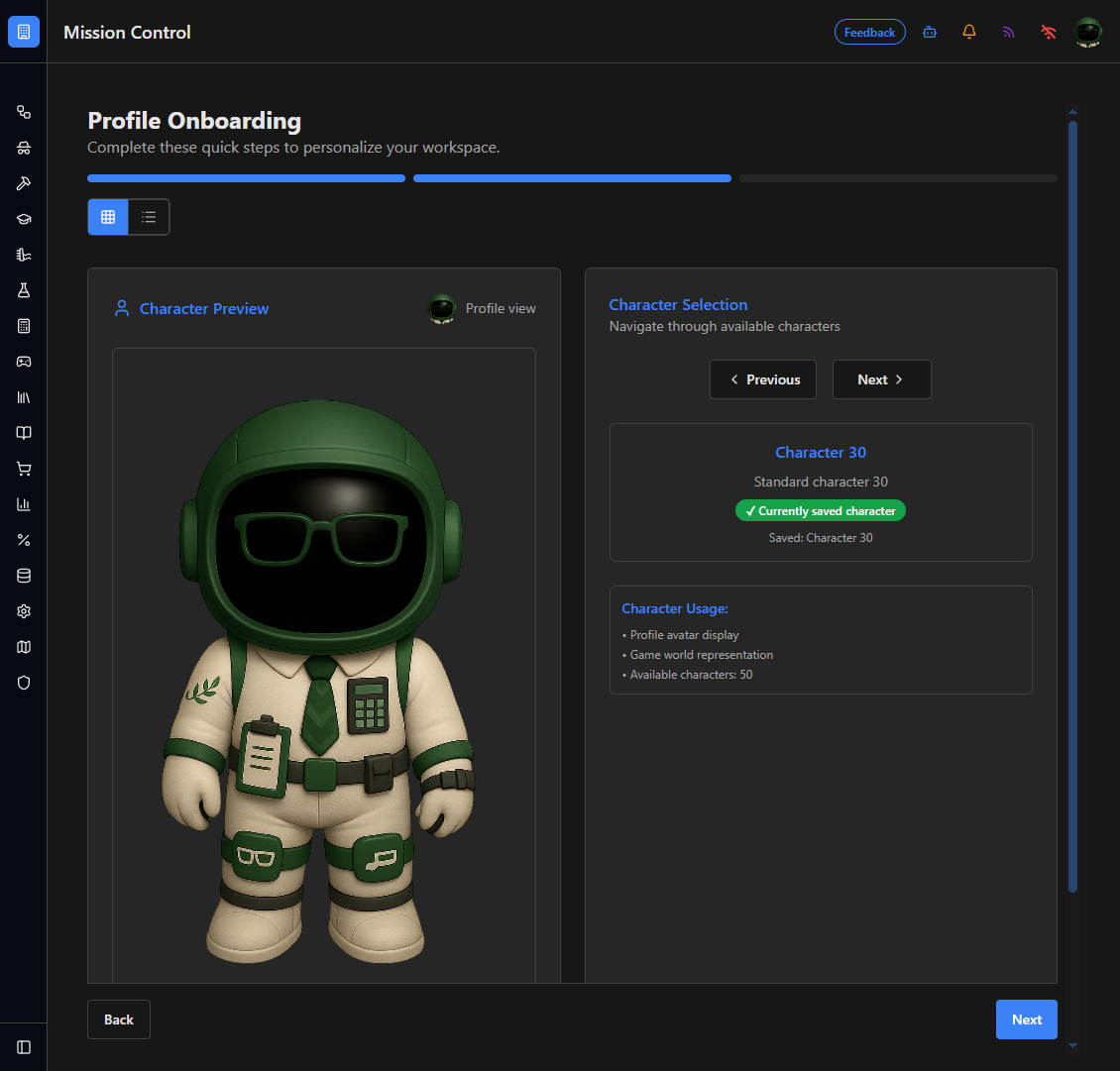Open the library books sidebar icon

[x=24, y=397]
